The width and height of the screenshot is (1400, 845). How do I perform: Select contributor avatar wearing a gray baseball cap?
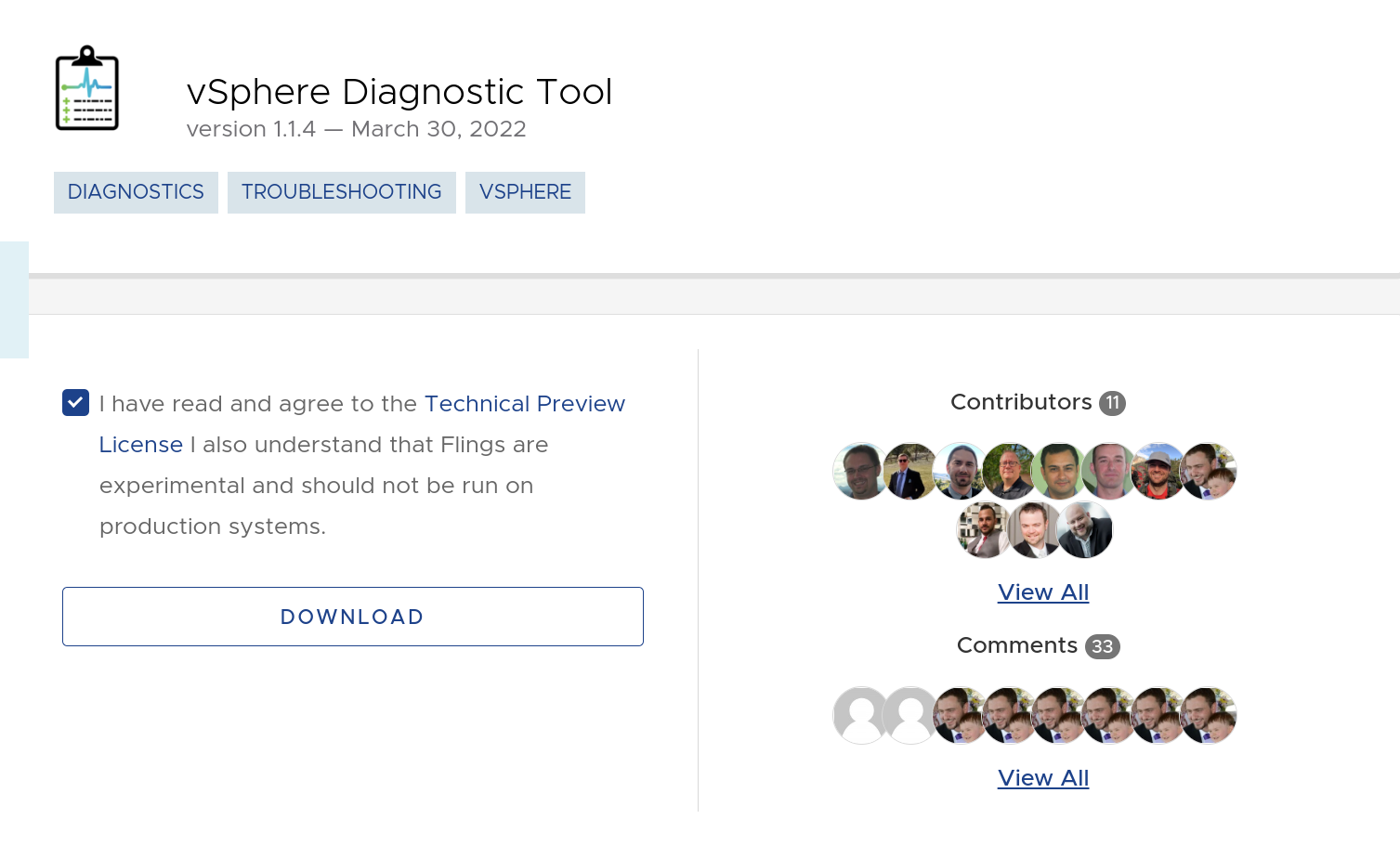click(1158, 472)
